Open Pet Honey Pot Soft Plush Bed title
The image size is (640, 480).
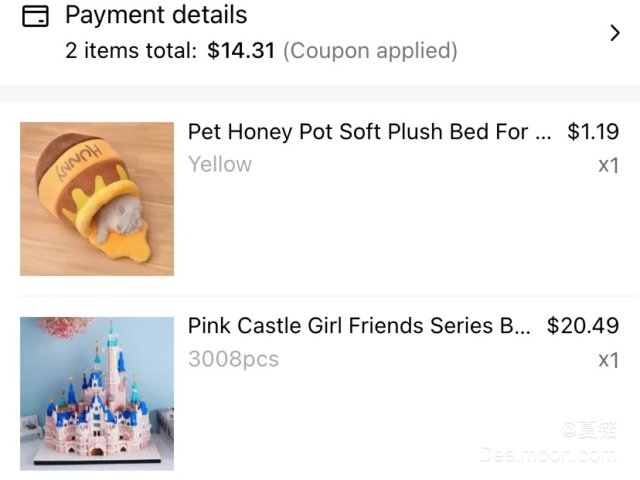[369, 132]
